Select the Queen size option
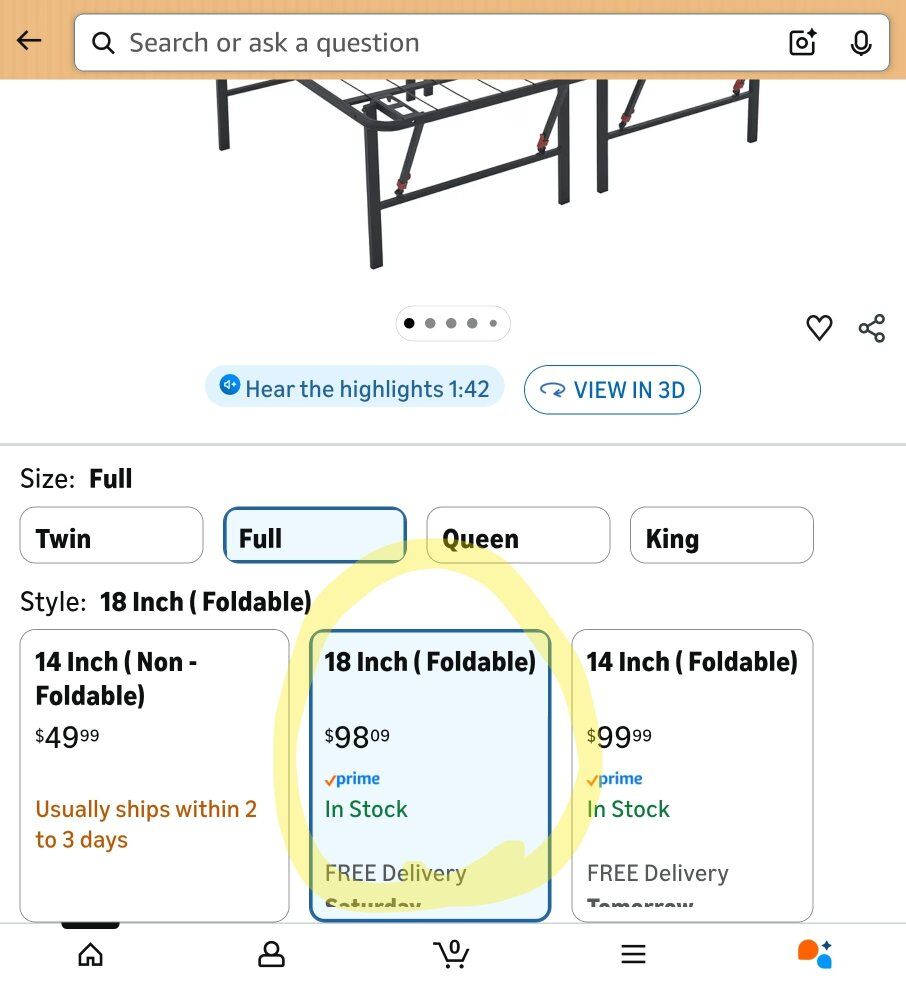Image resolution: width=906 pixels, height=986 pixels. 517,536
